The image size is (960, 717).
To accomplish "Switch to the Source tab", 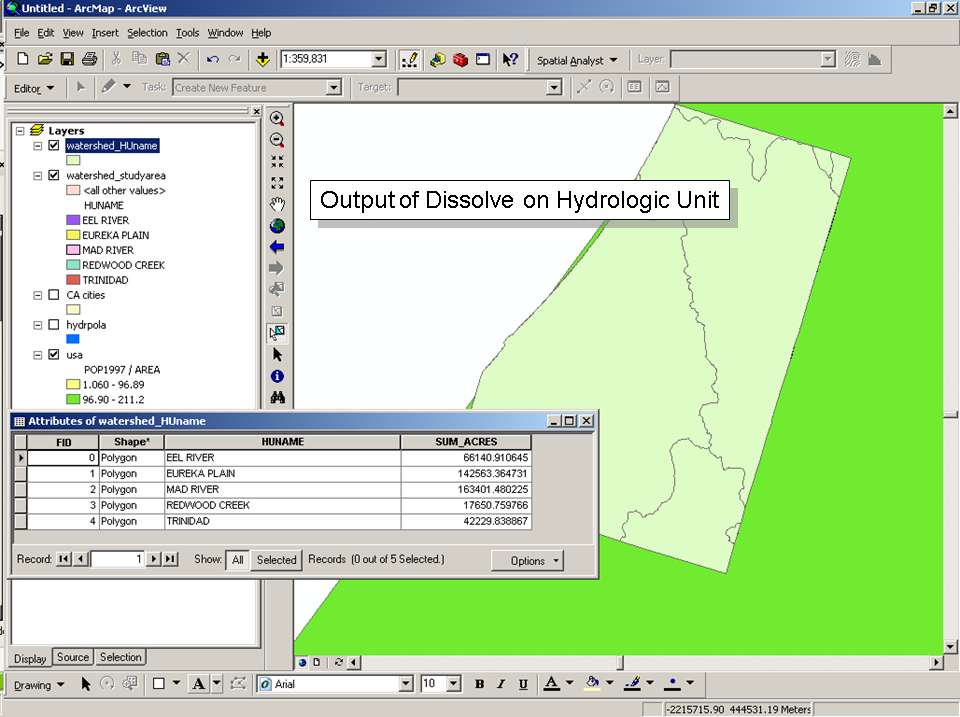I will coord(72,657).
